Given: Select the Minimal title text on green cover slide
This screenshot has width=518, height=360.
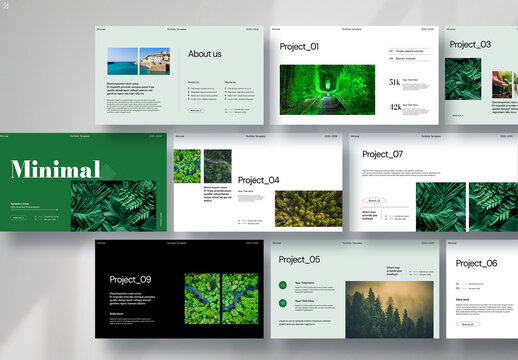Looking at the screenshot, I should coord(55,169).
